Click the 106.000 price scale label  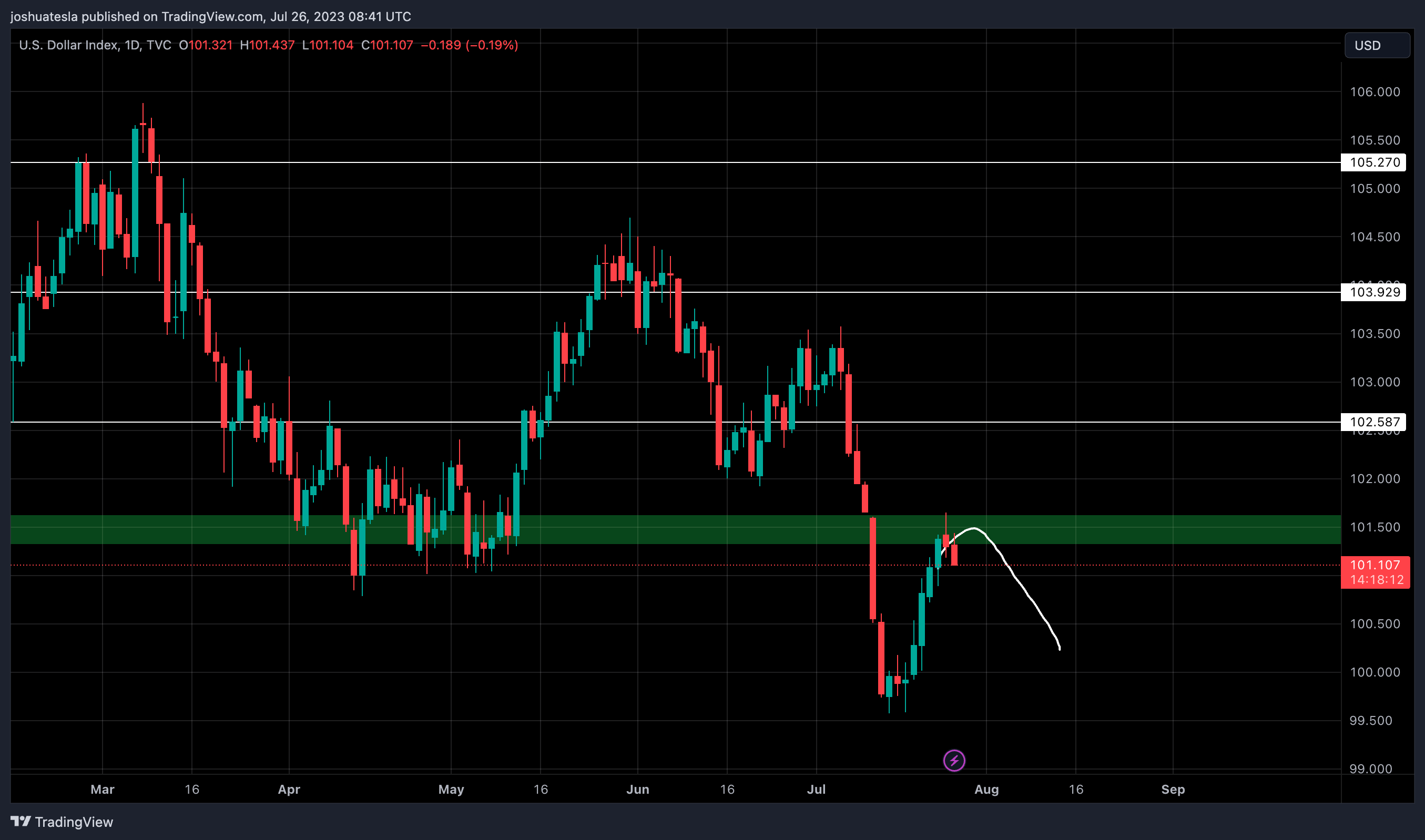[x=1374, y=91]
